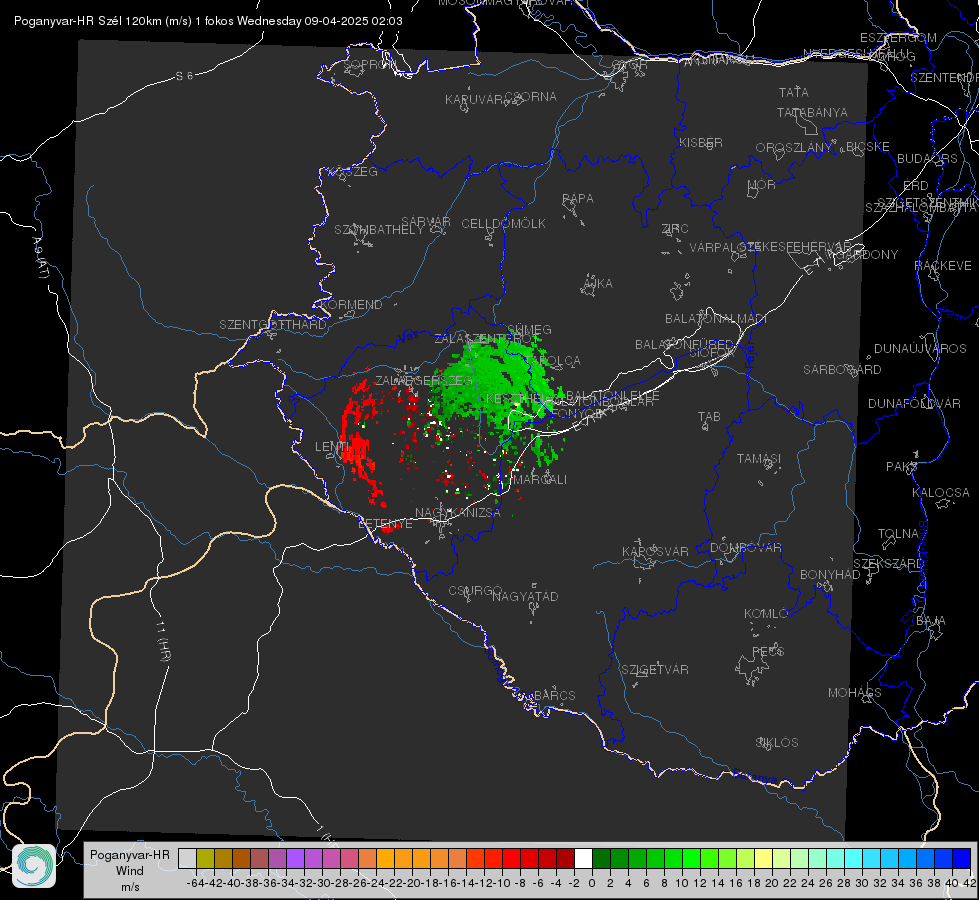The width and height of the screenshot is (979, 900).
Task: Select the light gray swatch starting the legend
Action: (187, 858)
